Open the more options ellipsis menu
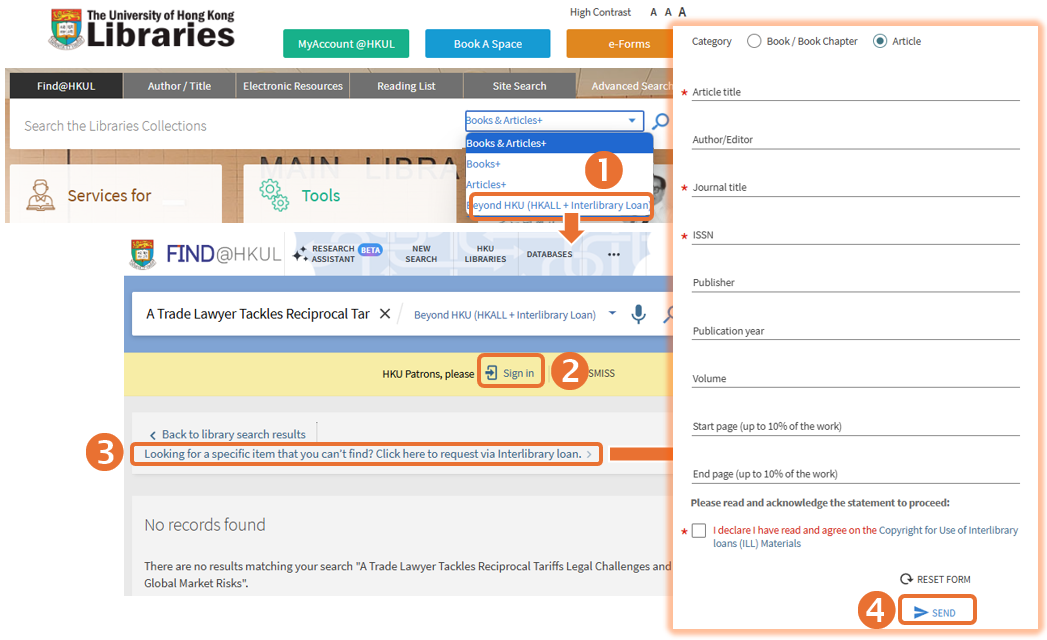1047x640 pixels. tap(614, 254)
